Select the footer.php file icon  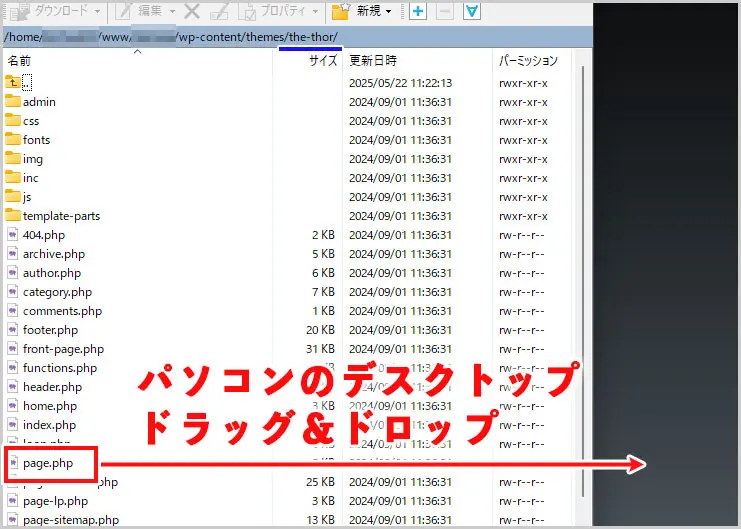[x=13, y=330]
